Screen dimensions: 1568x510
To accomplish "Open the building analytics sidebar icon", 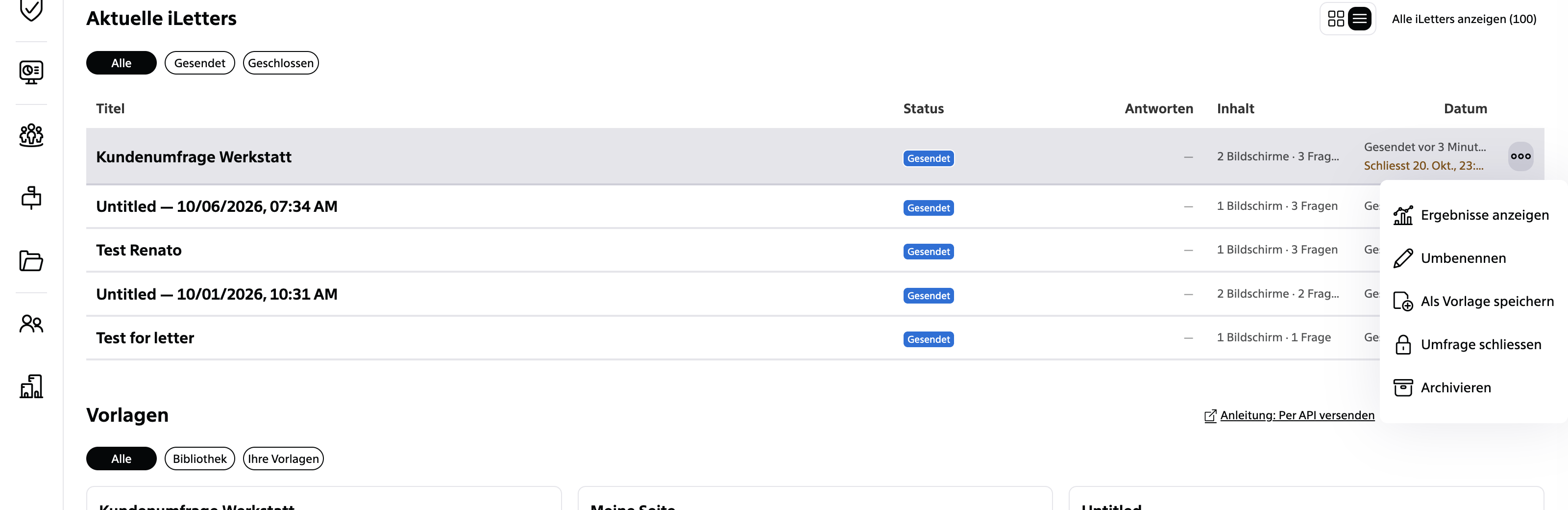I will (x=31, y=386).
